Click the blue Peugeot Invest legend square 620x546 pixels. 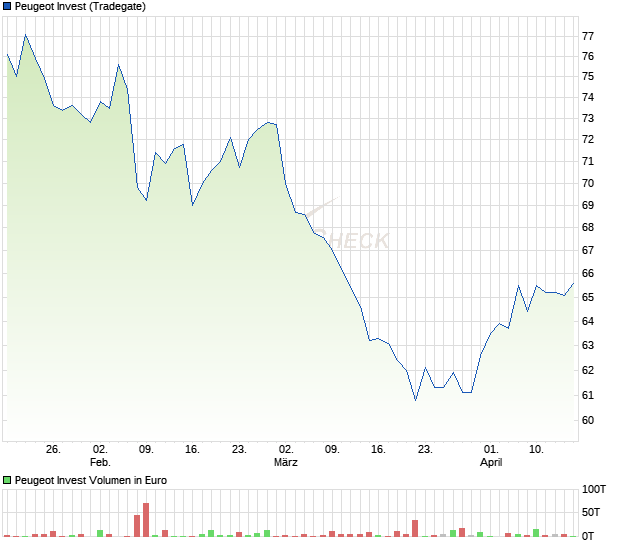click(x=7, y=6)
